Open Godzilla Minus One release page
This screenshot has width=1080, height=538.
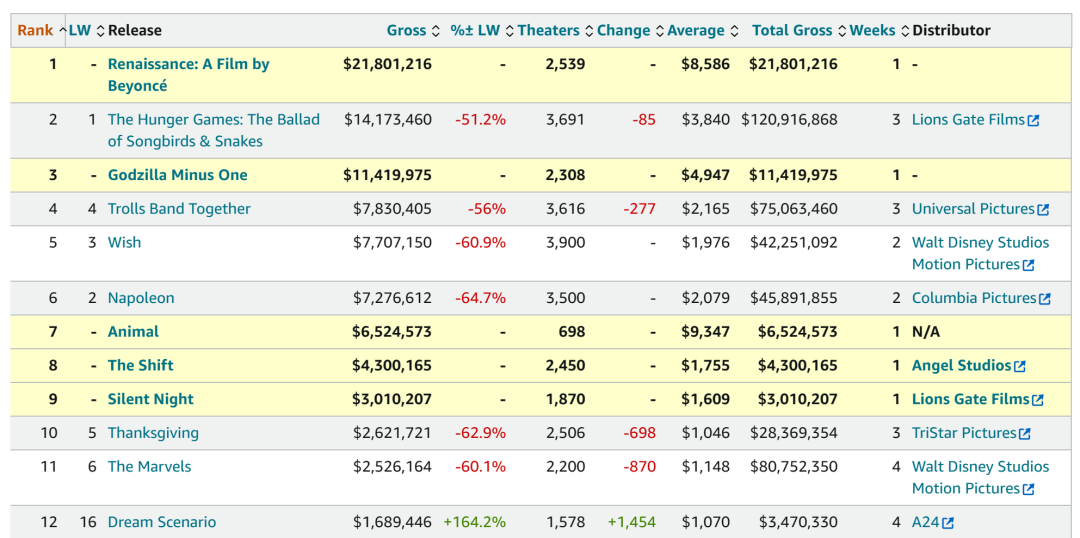tap(177, 175)
